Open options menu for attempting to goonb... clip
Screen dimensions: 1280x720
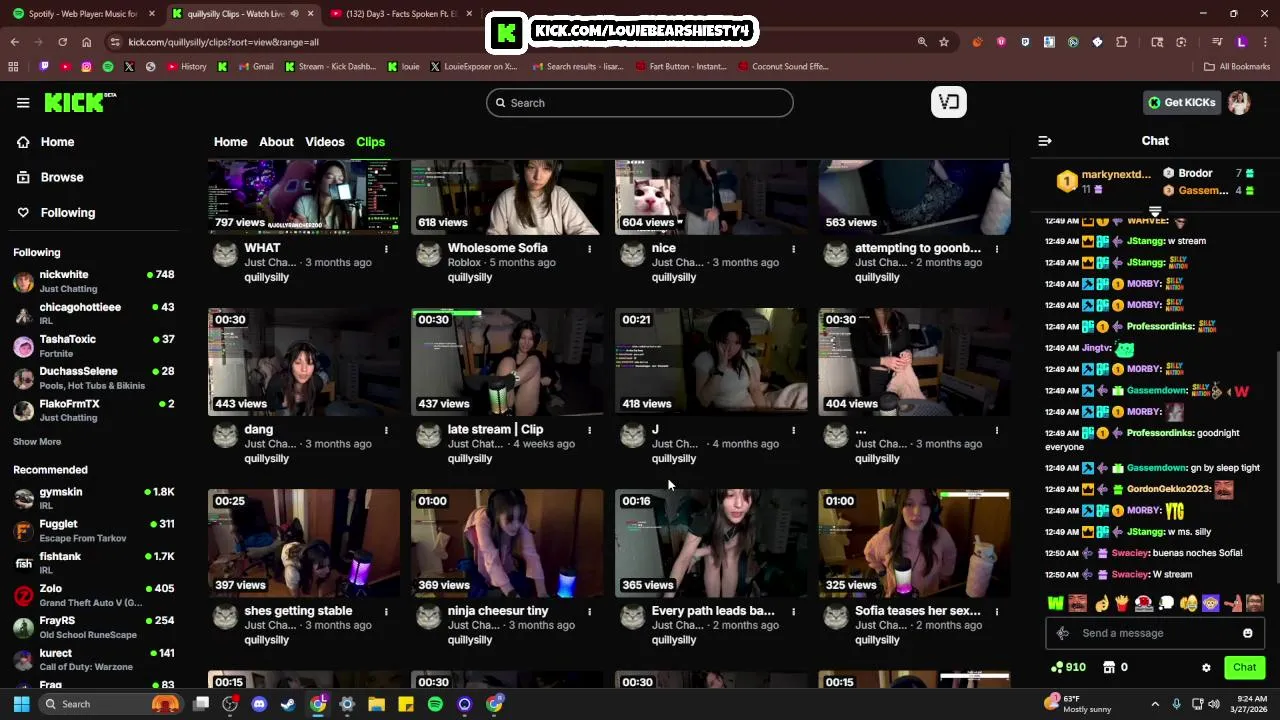(996, 249)
